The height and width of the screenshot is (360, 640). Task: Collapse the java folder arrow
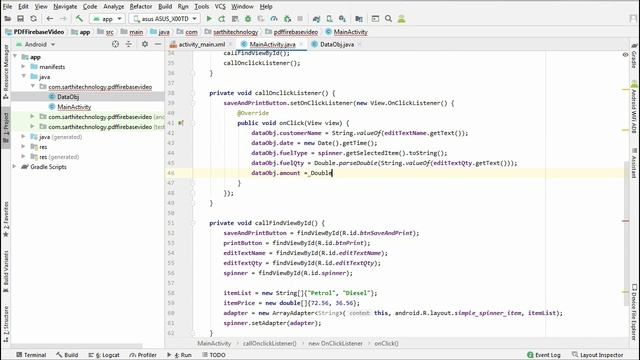click(x=24, y=77)
